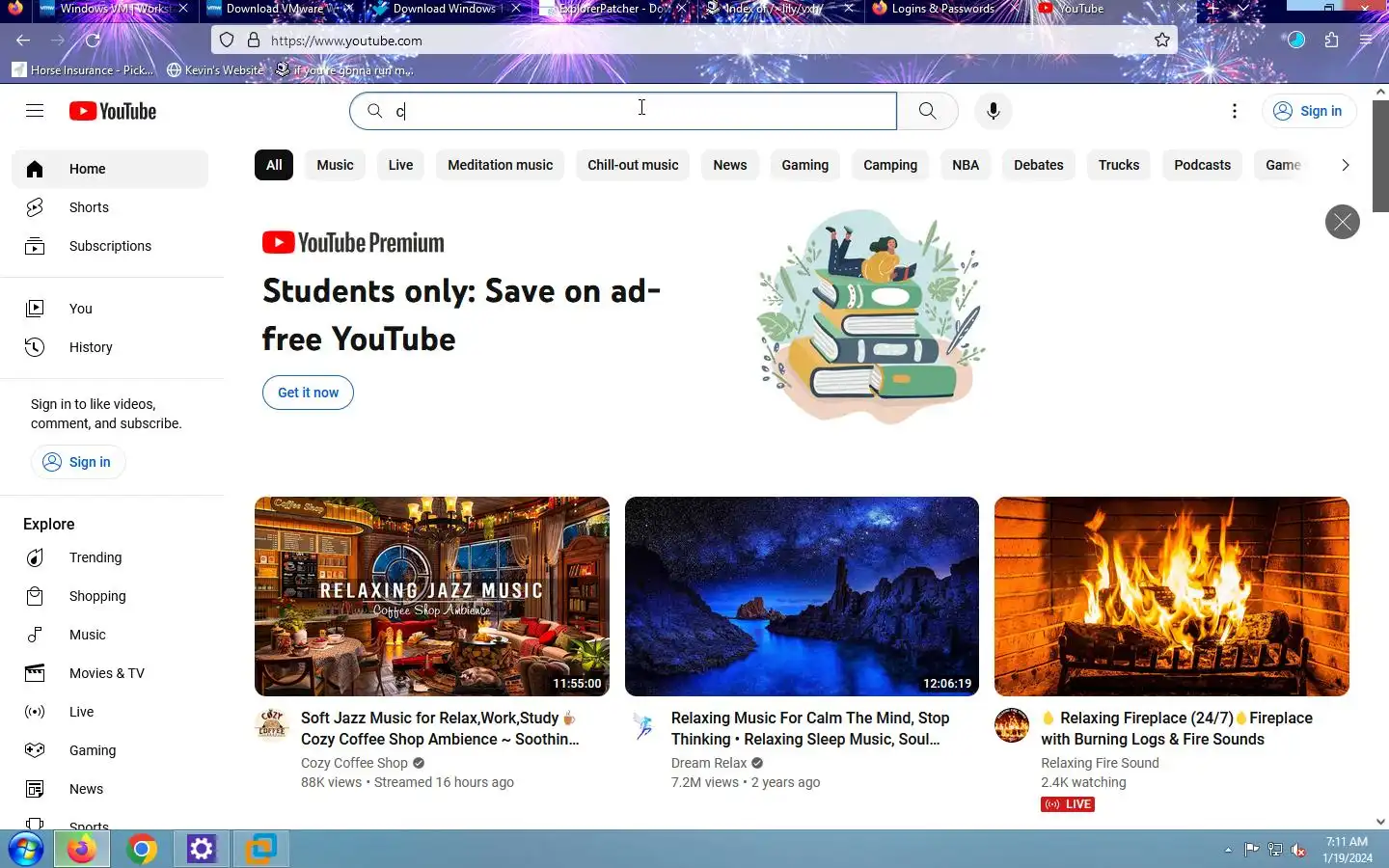Visit the Cozy Coffee Shop channel name
Viewport: 1389px width, 868px height.
pos(354,763)
